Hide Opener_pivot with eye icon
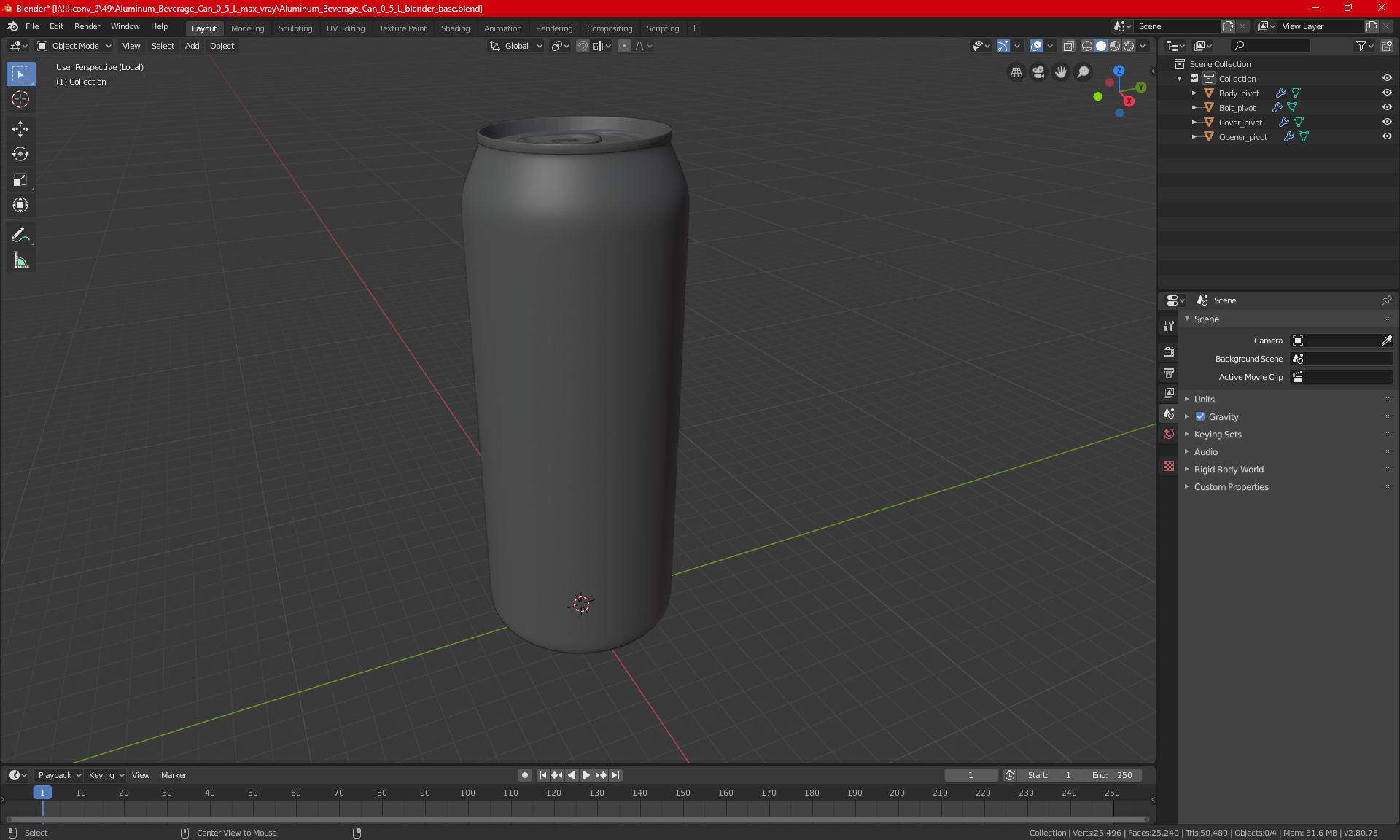Image resolution: width=1400 pixels, height=840 pixels. pos(1387,137)
